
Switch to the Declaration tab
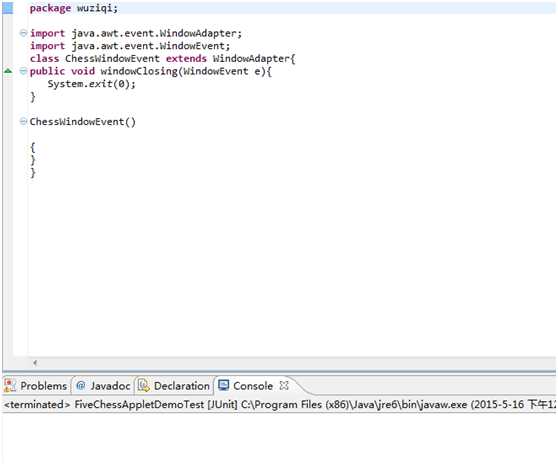click(x=174, y=386)
